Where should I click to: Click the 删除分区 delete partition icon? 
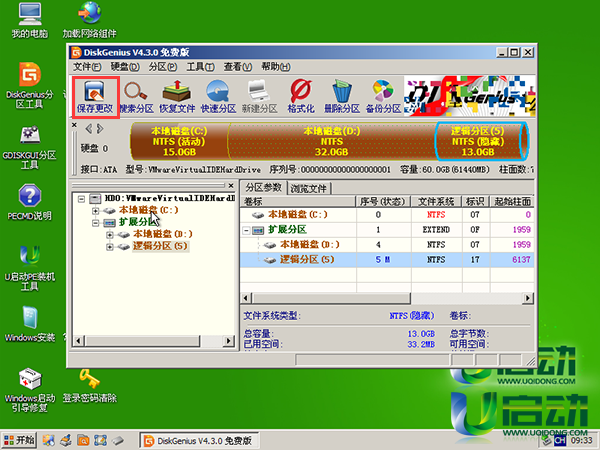coord(342,97)
